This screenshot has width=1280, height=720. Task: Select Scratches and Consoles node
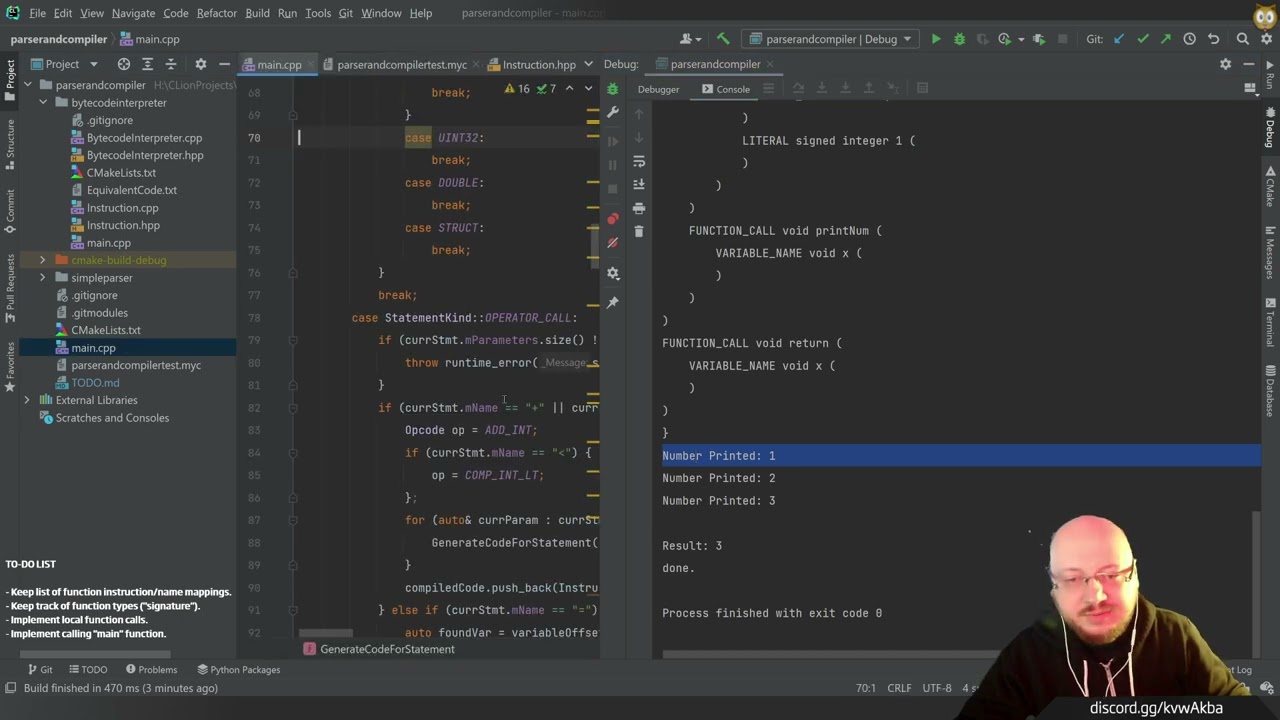tap(112, 418)
